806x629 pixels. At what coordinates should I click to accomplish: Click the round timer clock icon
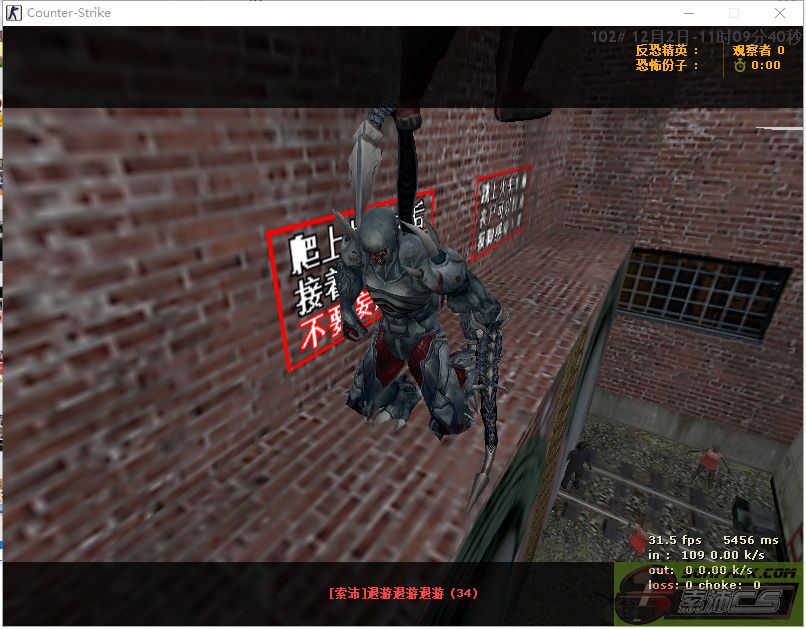point(739,65)
